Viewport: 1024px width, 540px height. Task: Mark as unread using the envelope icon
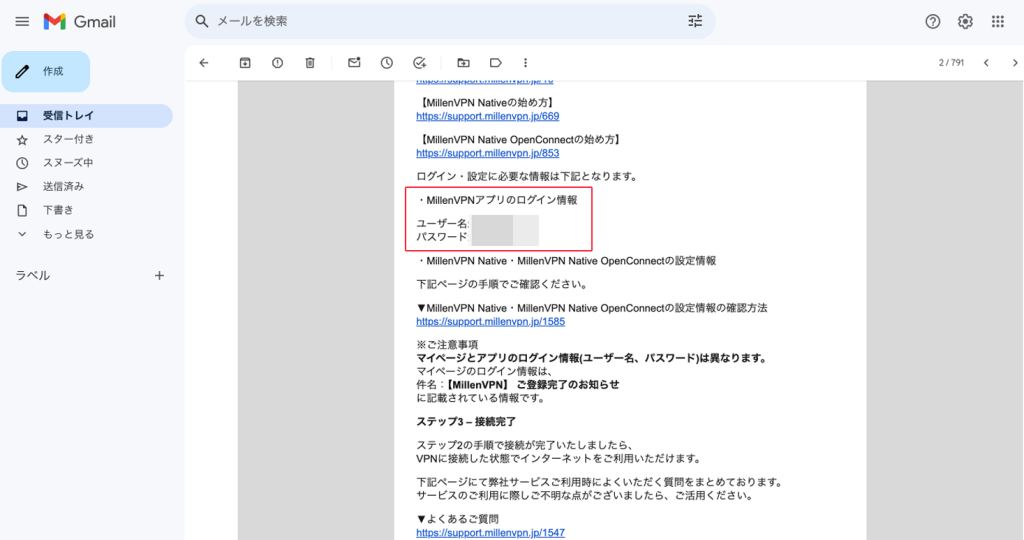(x=354, y=63)
